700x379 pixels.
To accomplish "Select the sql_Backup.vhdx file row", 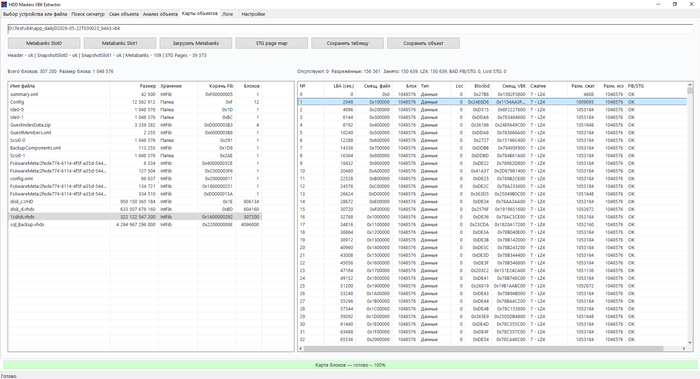I will click(x=135, y=225).
